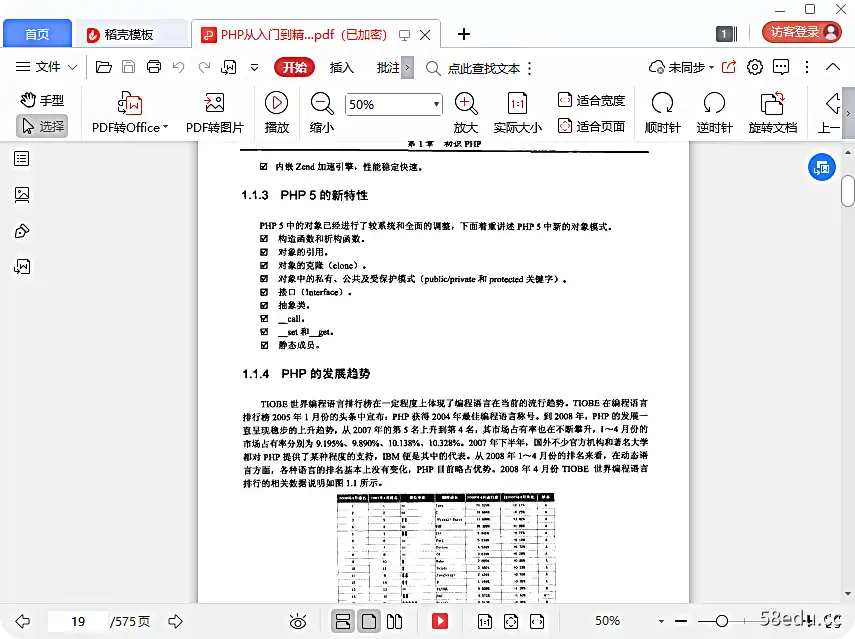Choose 适合页面 fit page

(592, 126)
